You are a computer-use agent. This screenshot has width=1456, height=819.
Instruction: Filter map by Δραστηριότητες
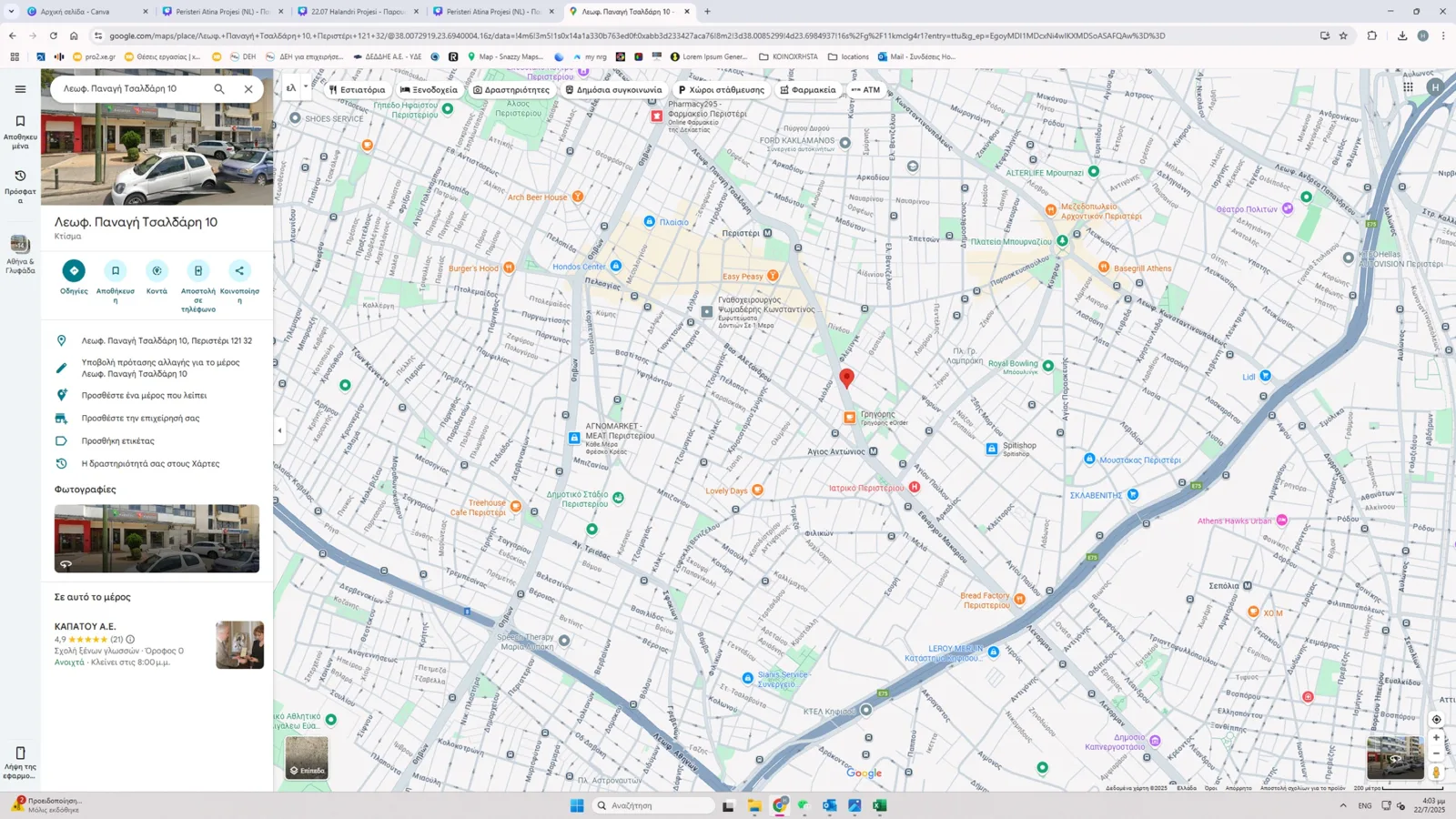pos(511,90)
